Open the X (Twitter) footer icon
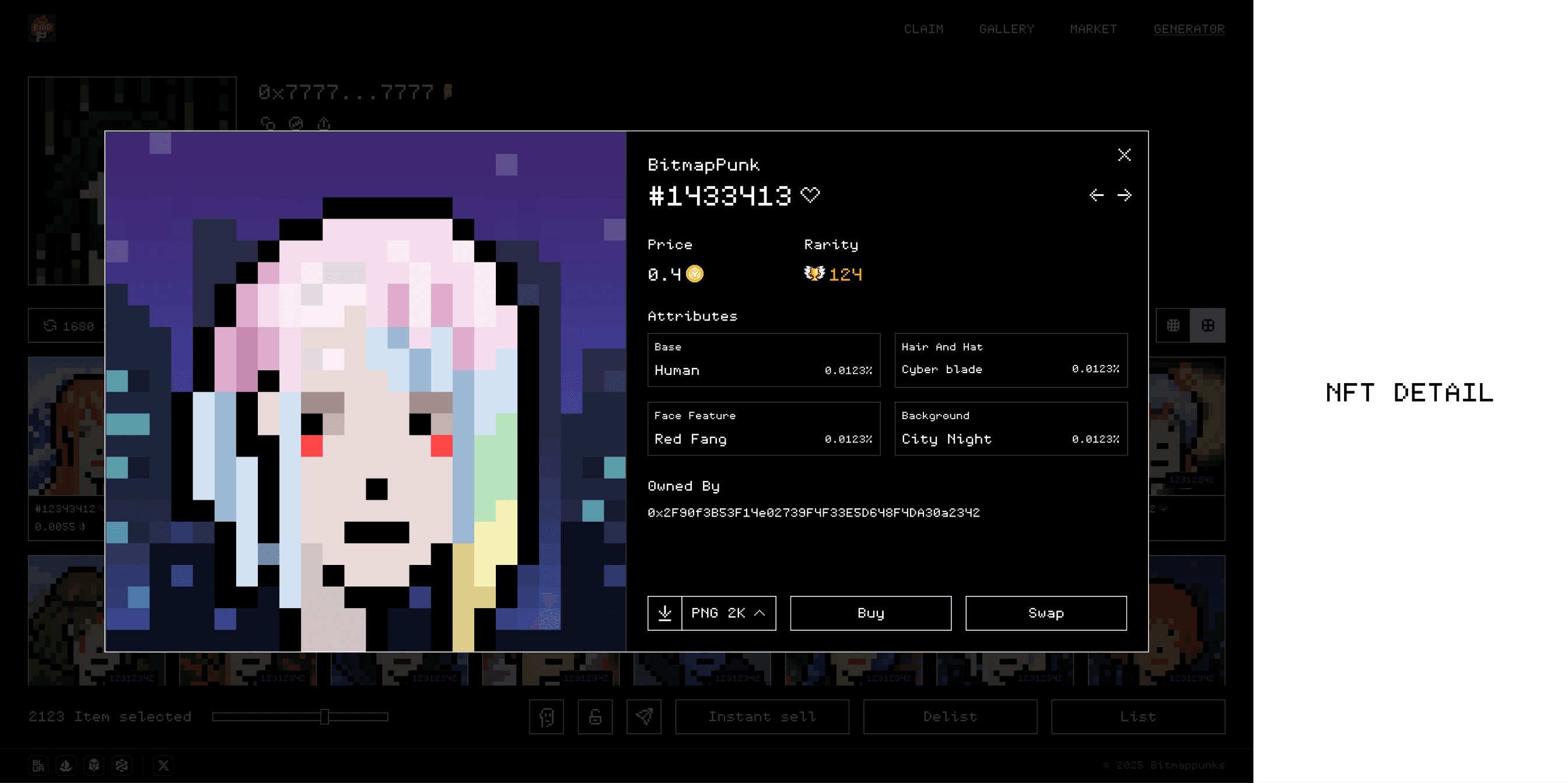The width and height of the screenshot is (1568, 783). [163, 766]
